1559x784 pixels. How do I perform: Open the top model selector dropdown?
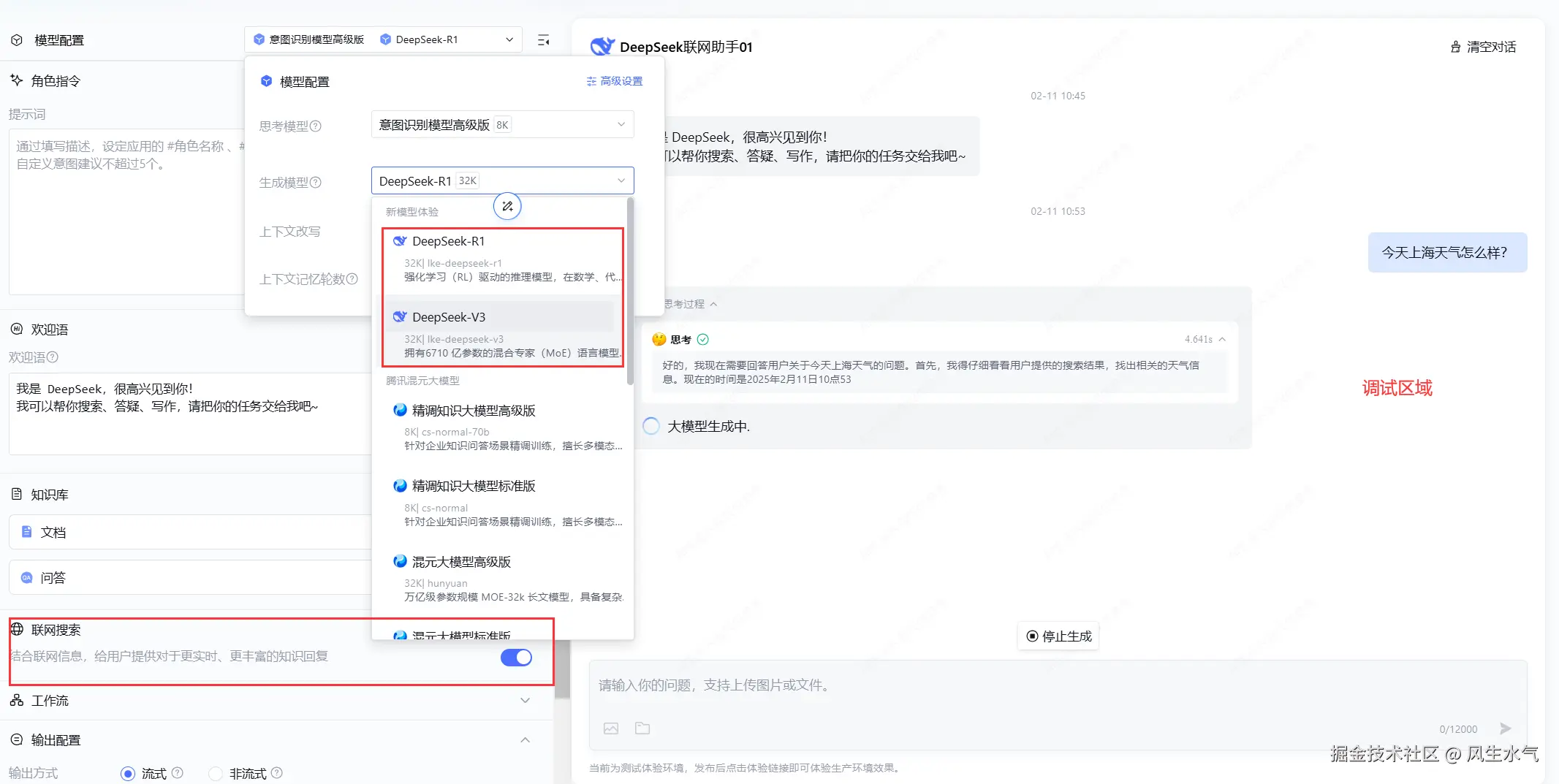(383, 39)
